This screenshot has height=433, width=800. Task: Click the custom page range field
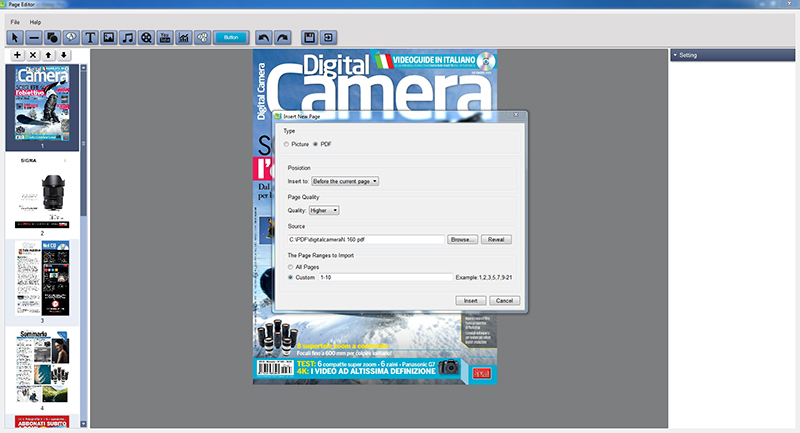pyautogui.click(x=386, y=277)
